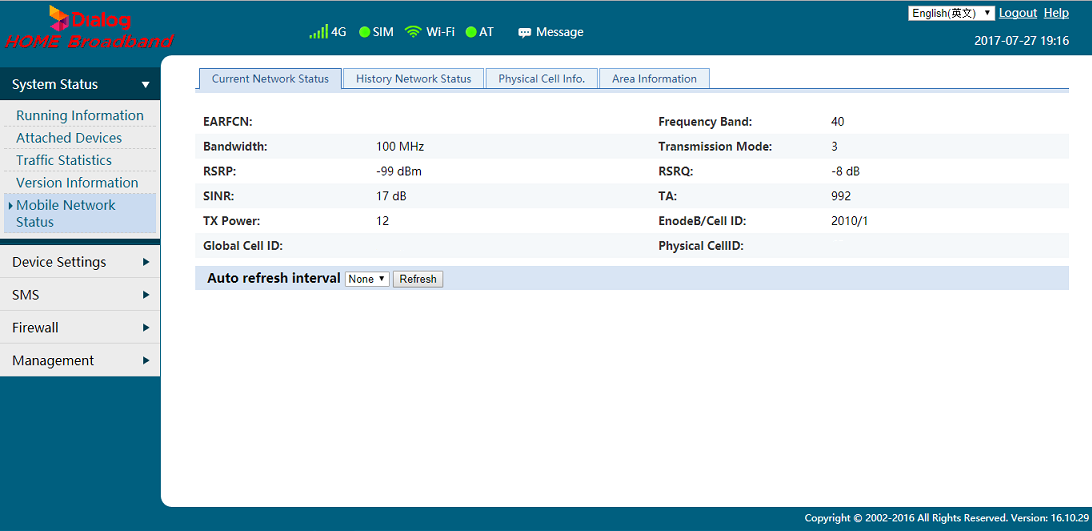
Task: Click the EARFCN label
Action: [228, 122]
